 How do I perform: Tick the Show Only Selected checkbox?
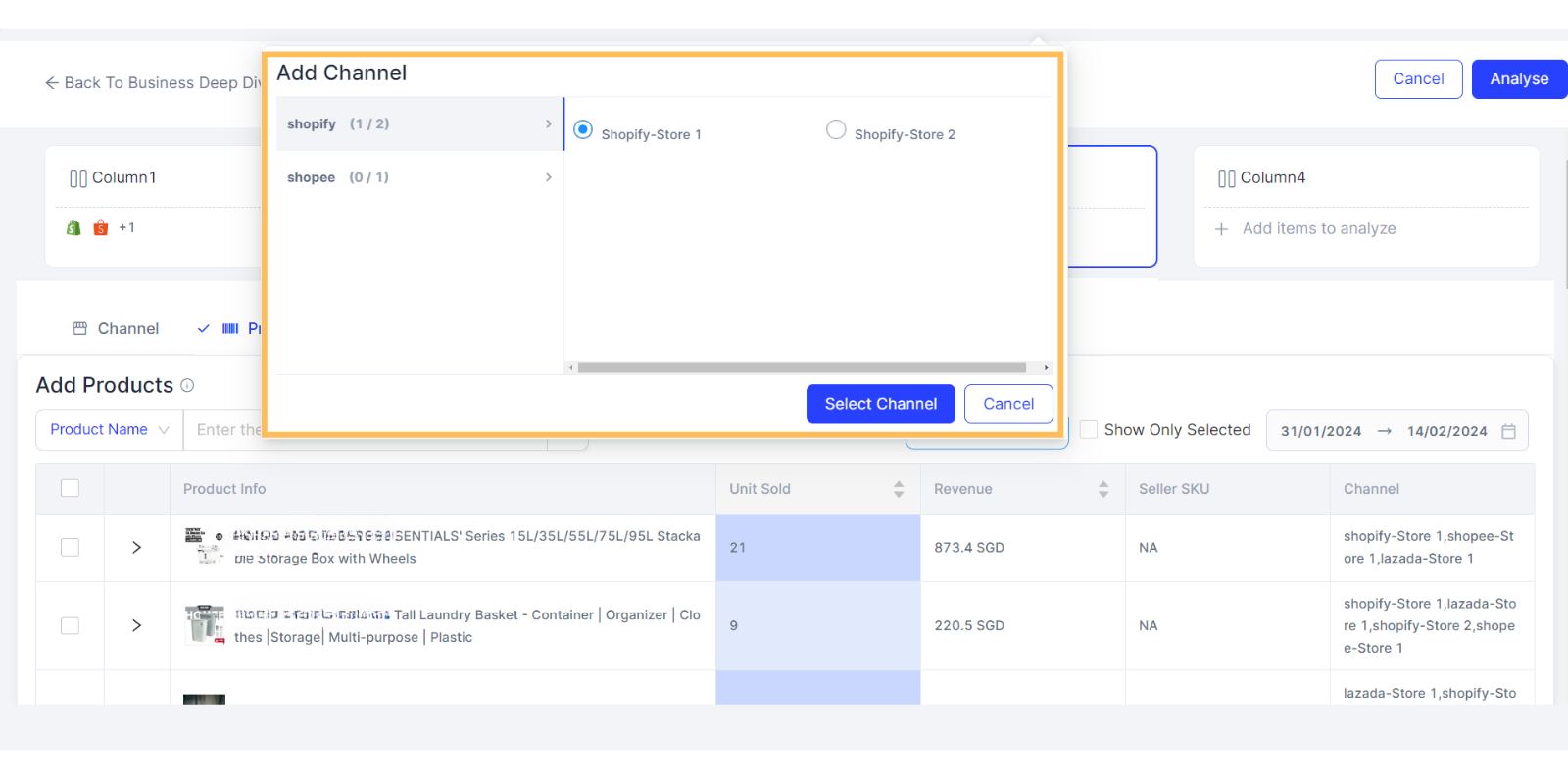[x=1089, y=429]
